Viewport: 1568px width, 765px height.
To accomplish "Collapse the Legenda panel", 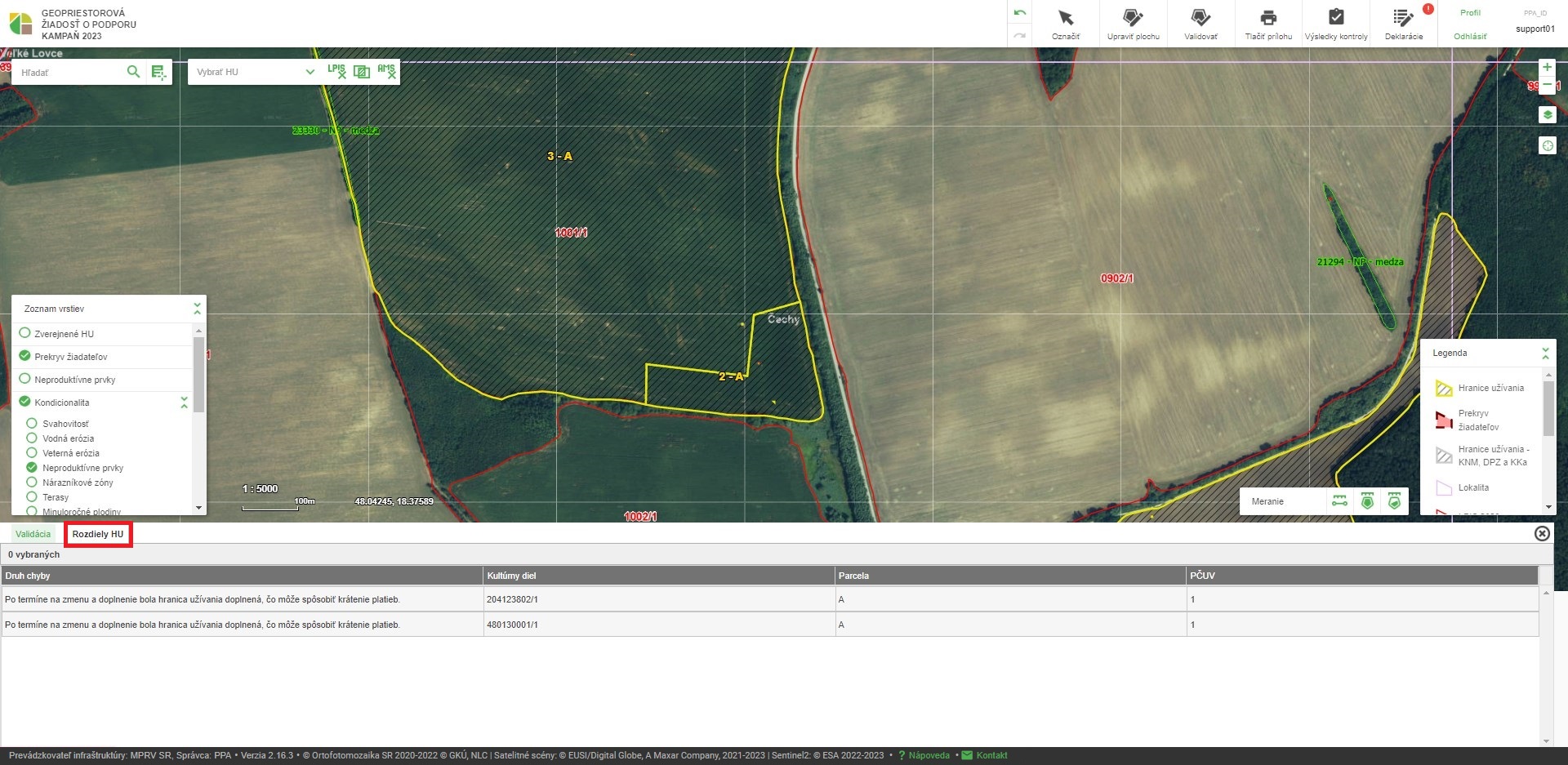I will pos(1545,353).
